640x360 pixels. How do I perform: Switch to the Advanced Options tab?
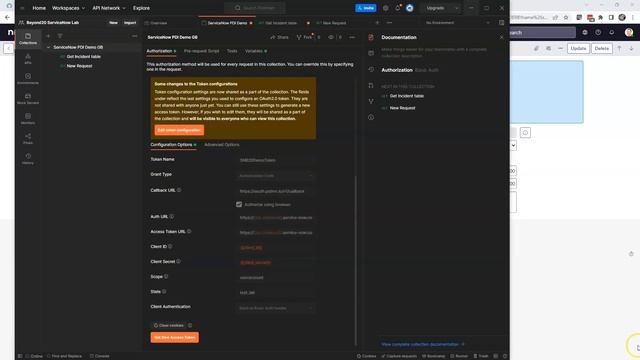222,145
